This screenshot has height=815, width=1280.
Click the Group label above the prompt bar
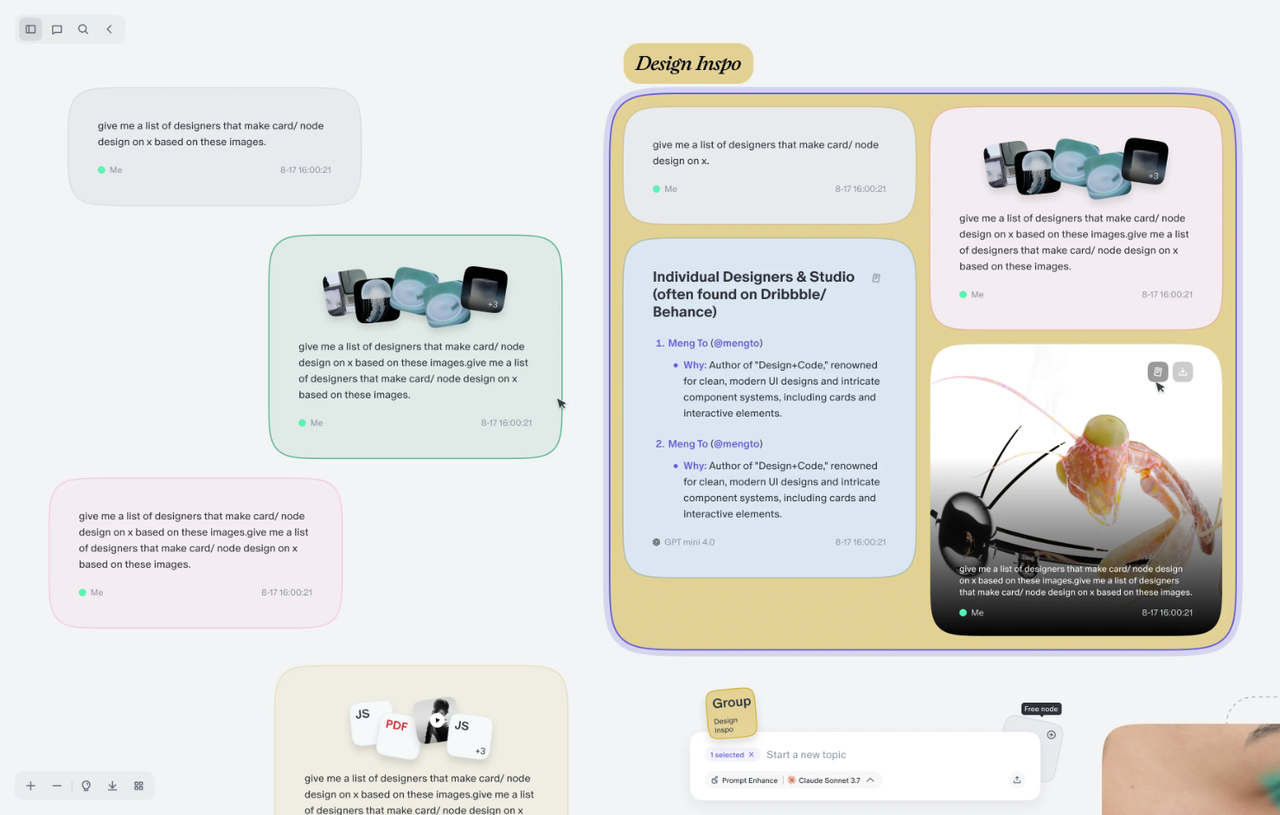click(x=731, y=703)
